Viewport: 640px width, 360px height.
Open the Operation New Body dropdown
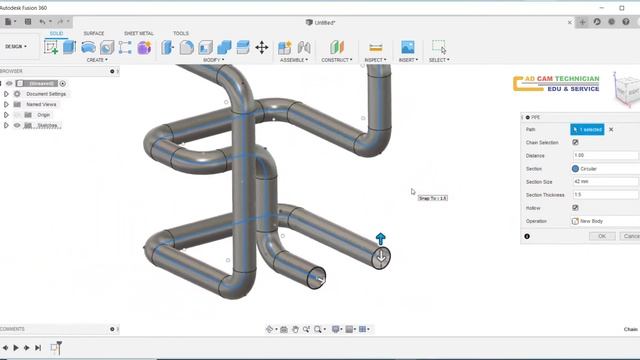605,221
